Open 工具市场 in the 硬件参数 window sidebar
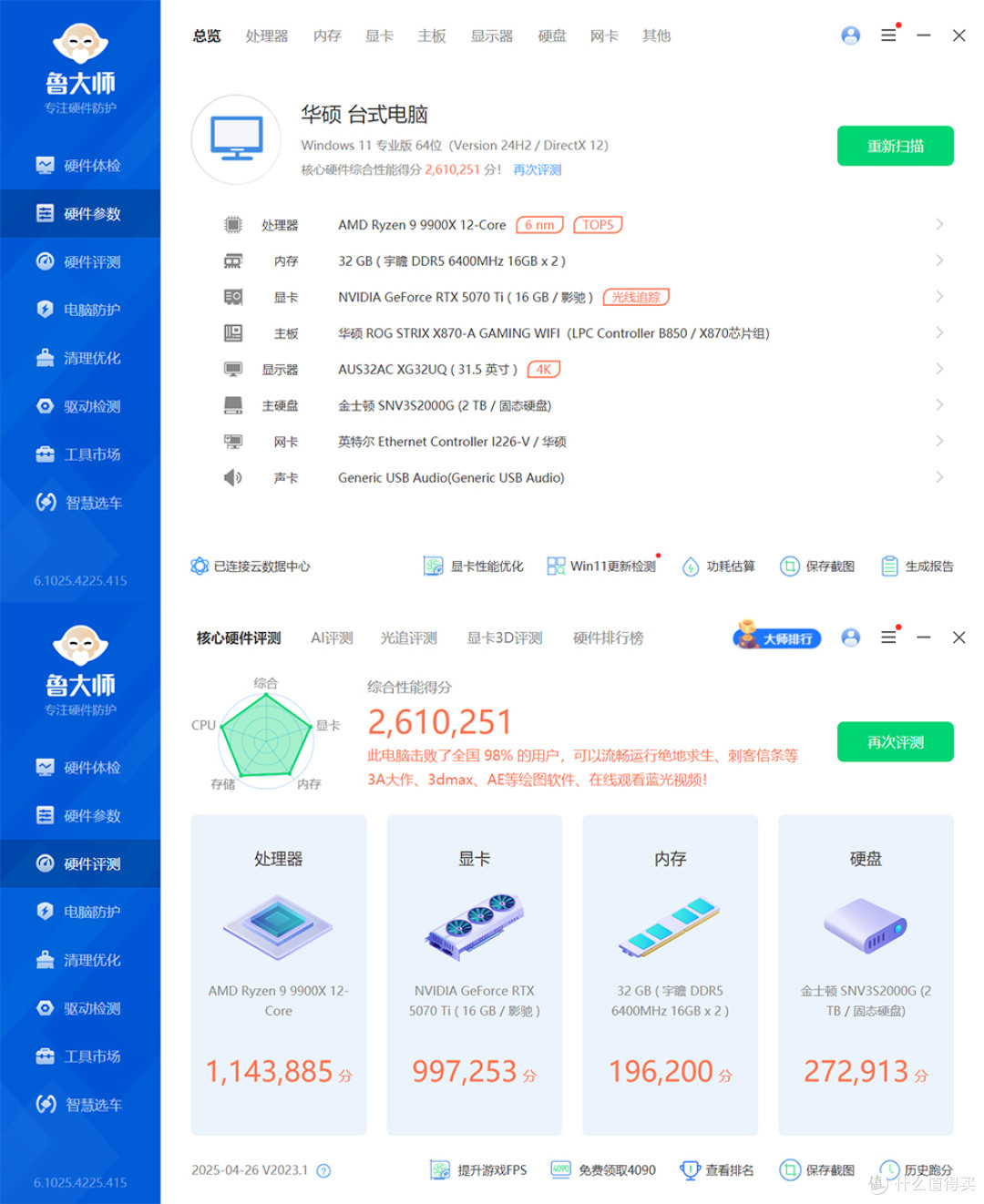 (80, 454)
